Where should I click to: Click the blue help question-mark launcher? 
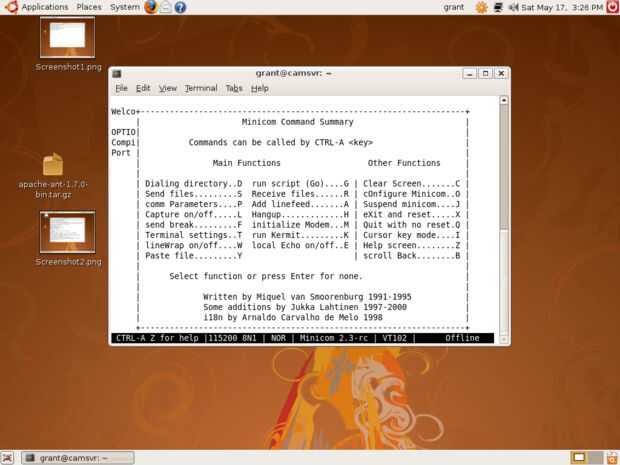[180, 7]
